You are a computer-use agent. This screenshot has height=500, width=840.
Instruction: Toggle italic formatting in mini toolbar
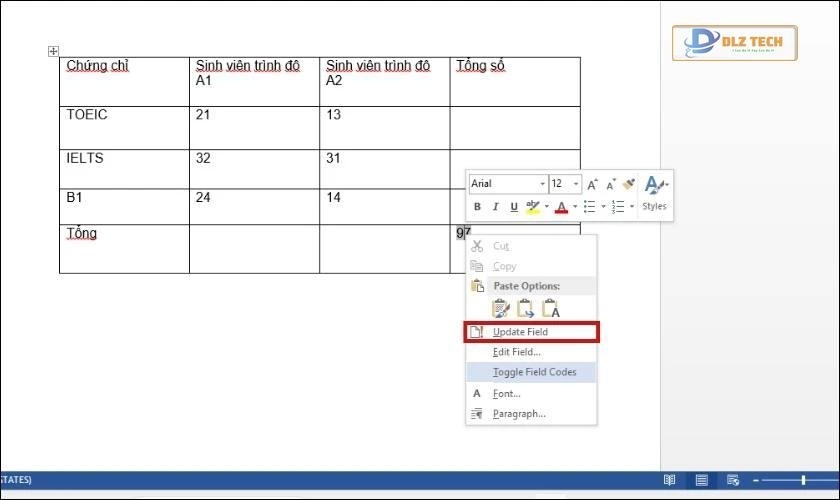496,207
